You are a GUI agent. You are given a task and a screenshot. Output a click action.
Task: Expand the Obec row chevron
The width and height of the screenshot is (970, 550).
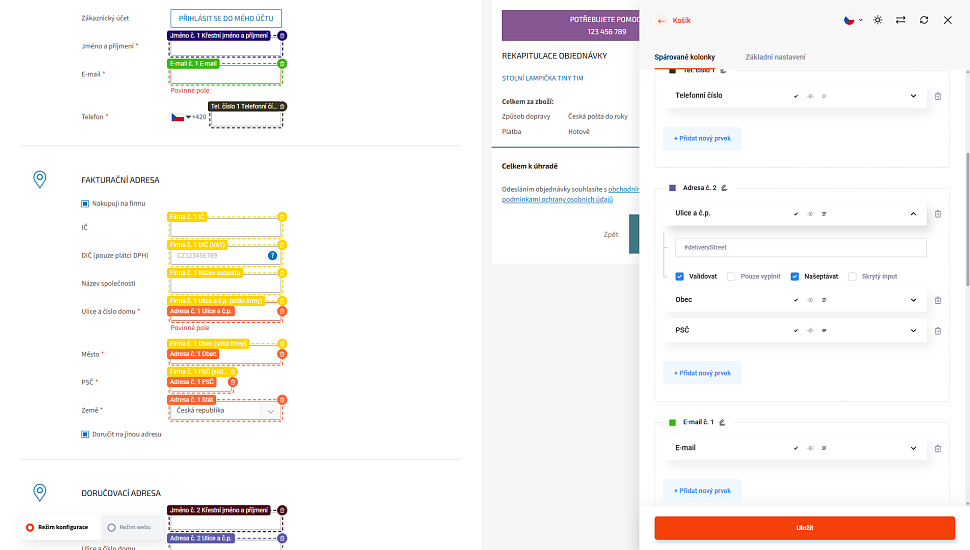pyautogui.click(x=913, y=300)
